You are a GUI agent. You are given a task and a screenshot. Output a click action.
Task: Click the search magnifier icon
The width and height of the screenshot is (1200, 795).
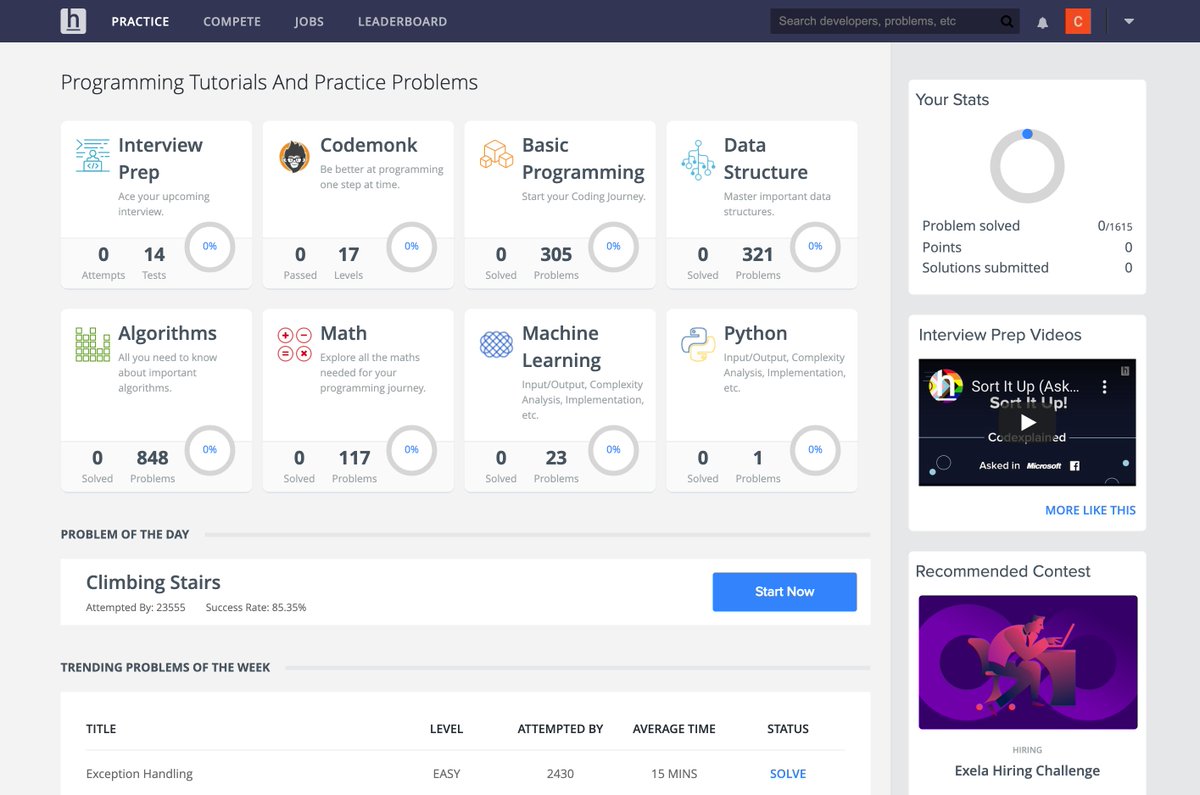point(1007,21)
